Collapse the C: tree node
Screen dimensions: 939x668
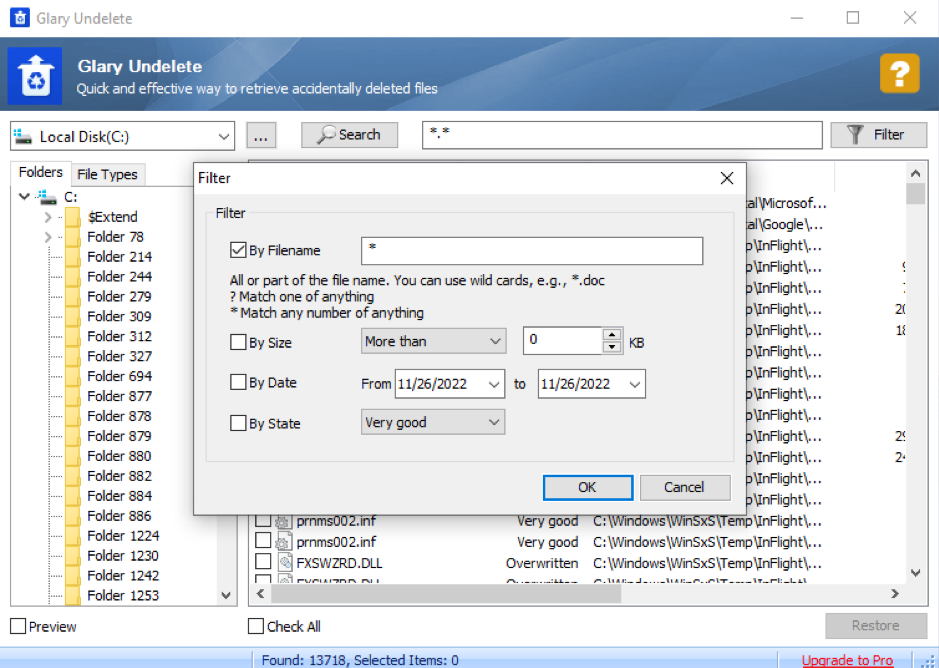(25, 197)
